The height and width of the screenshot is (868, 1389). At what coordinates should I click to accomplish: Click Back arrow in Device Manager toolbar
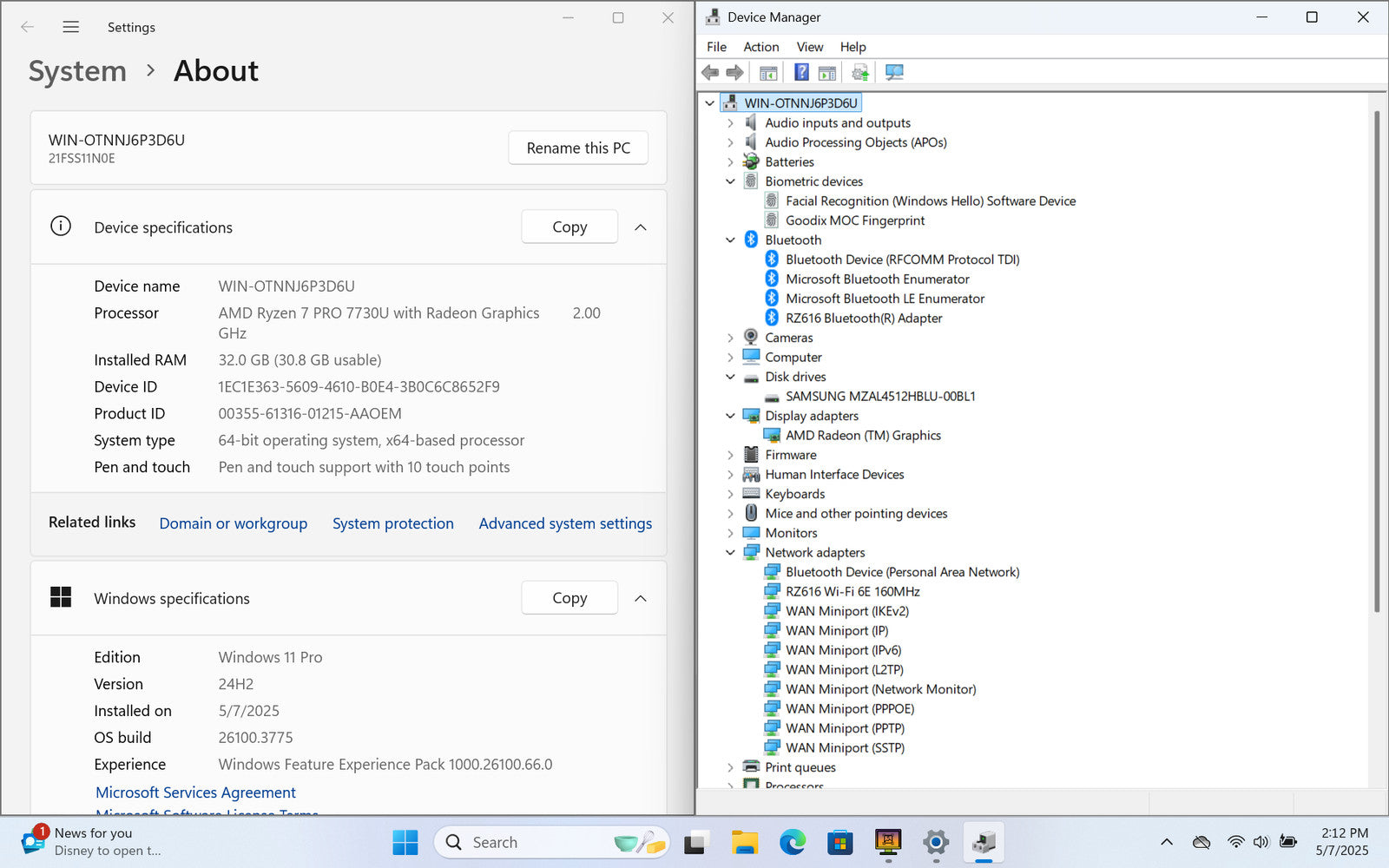click(x=710, y=72)
